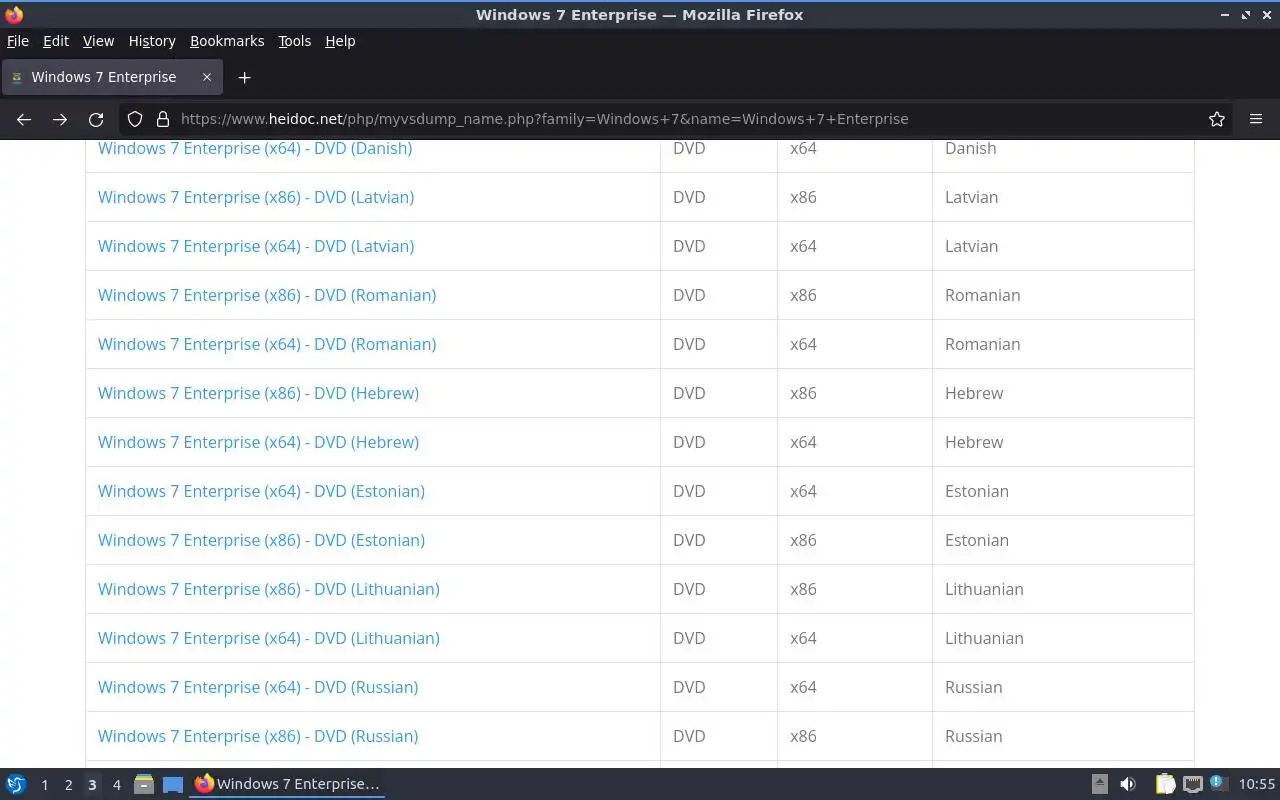
Task: Open Windows 7 Enterprise (x64) DVD Danish link
Action: click(x=255, y=148)
